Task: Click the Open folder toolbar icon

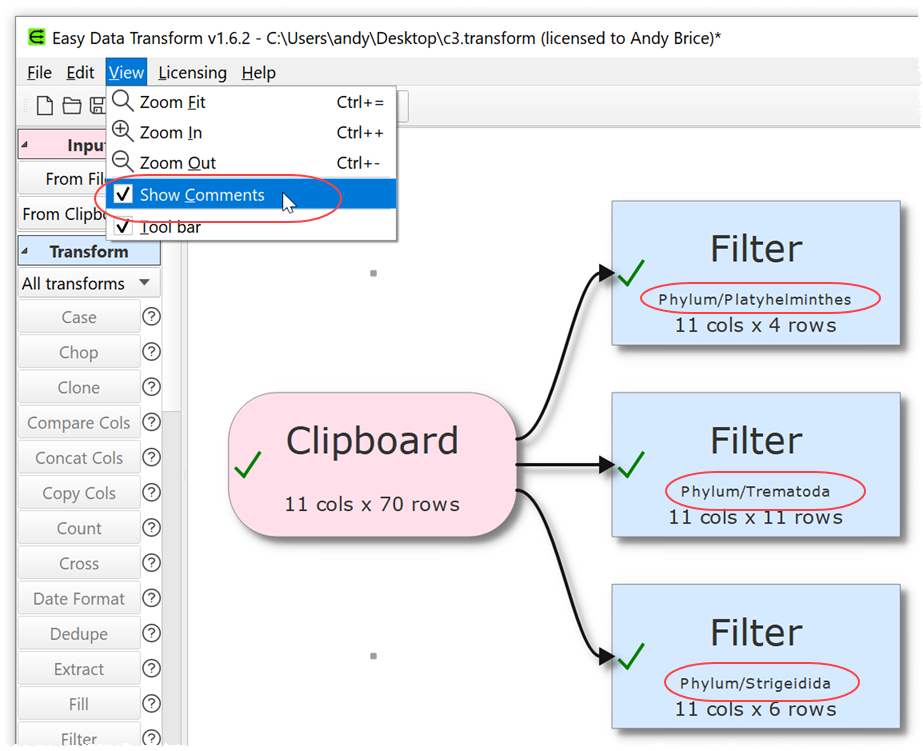Action: click(x=72, y=105)
